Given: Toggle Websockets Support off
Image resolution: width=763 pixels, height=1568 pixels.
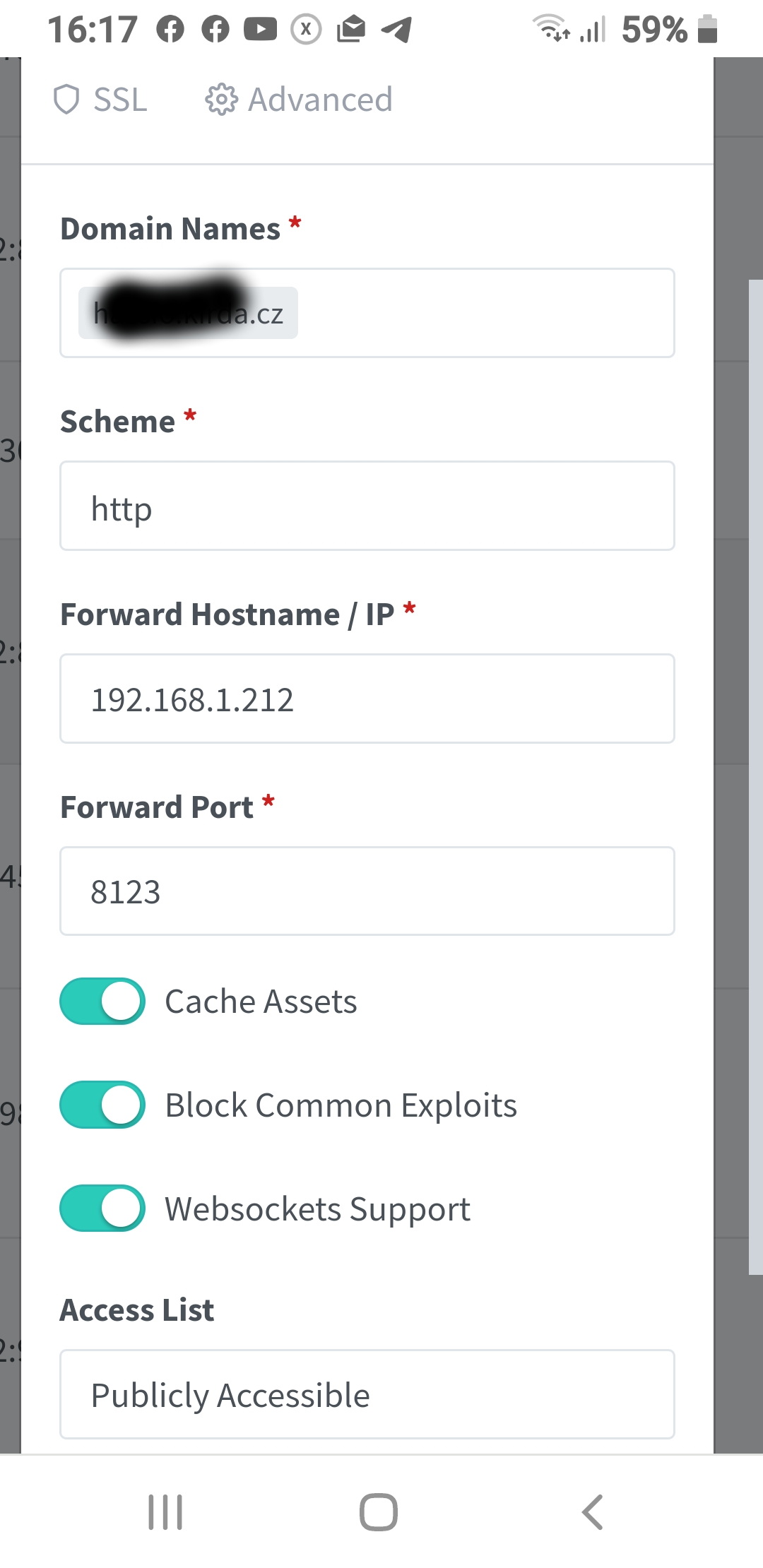Looking at the screenshot, I should pyautogui.click(x=102, y=1208).
